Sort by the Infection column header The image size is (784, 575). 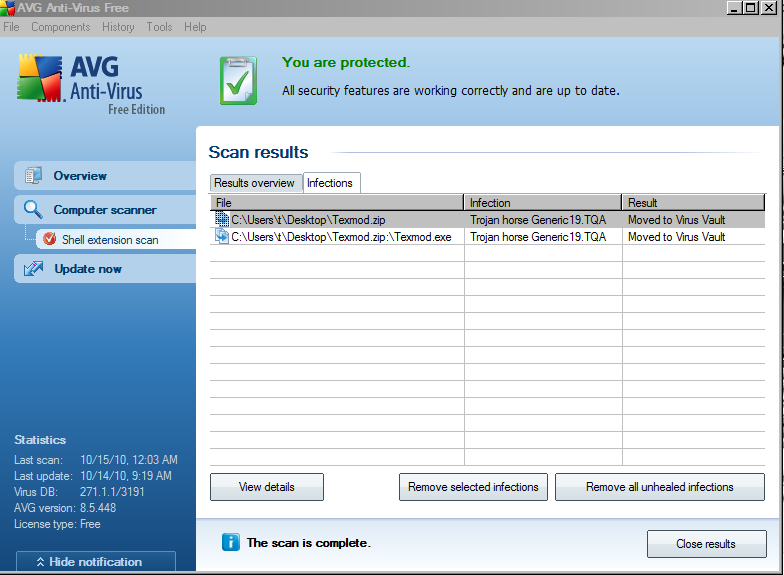click(542, 202)
